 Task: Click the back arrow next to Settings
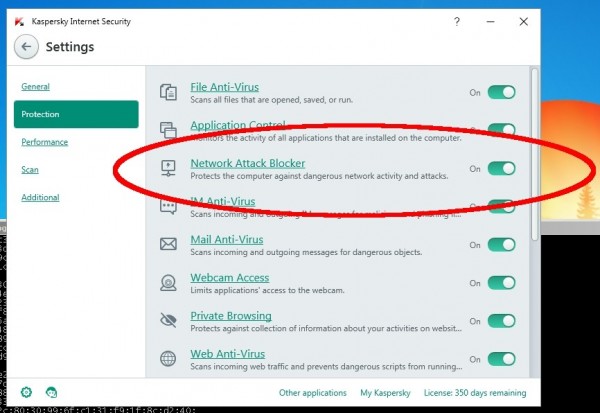point(27,47)
